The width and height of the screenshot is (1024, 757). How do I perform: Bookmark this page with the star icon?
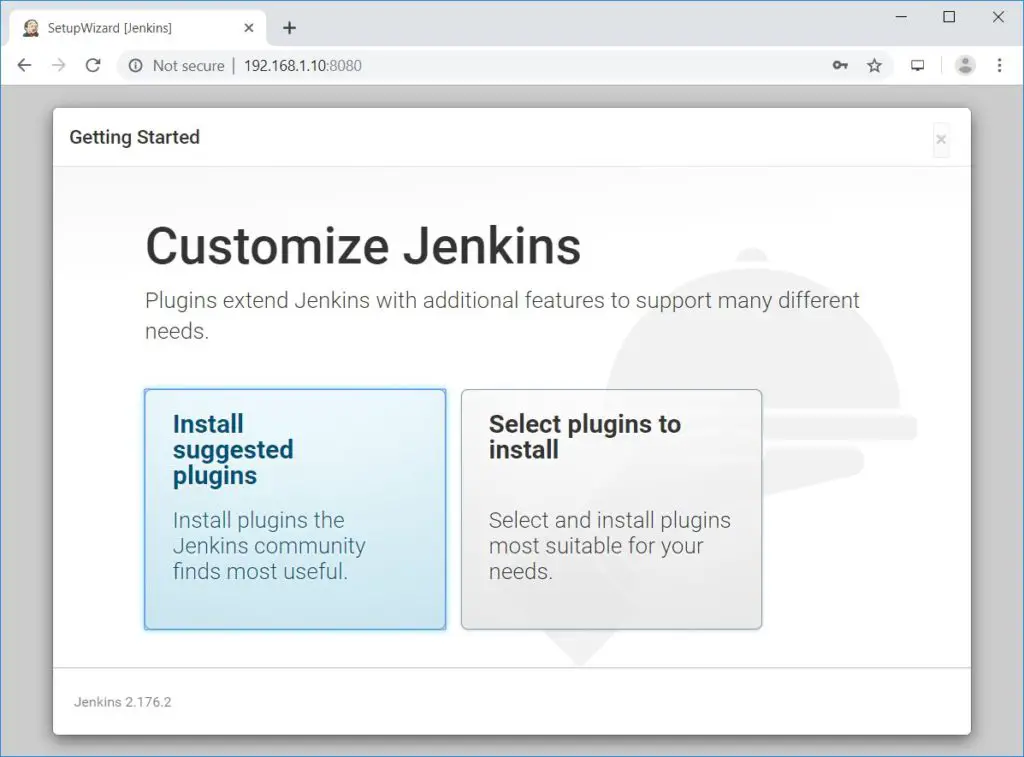(x=874, y=65)
